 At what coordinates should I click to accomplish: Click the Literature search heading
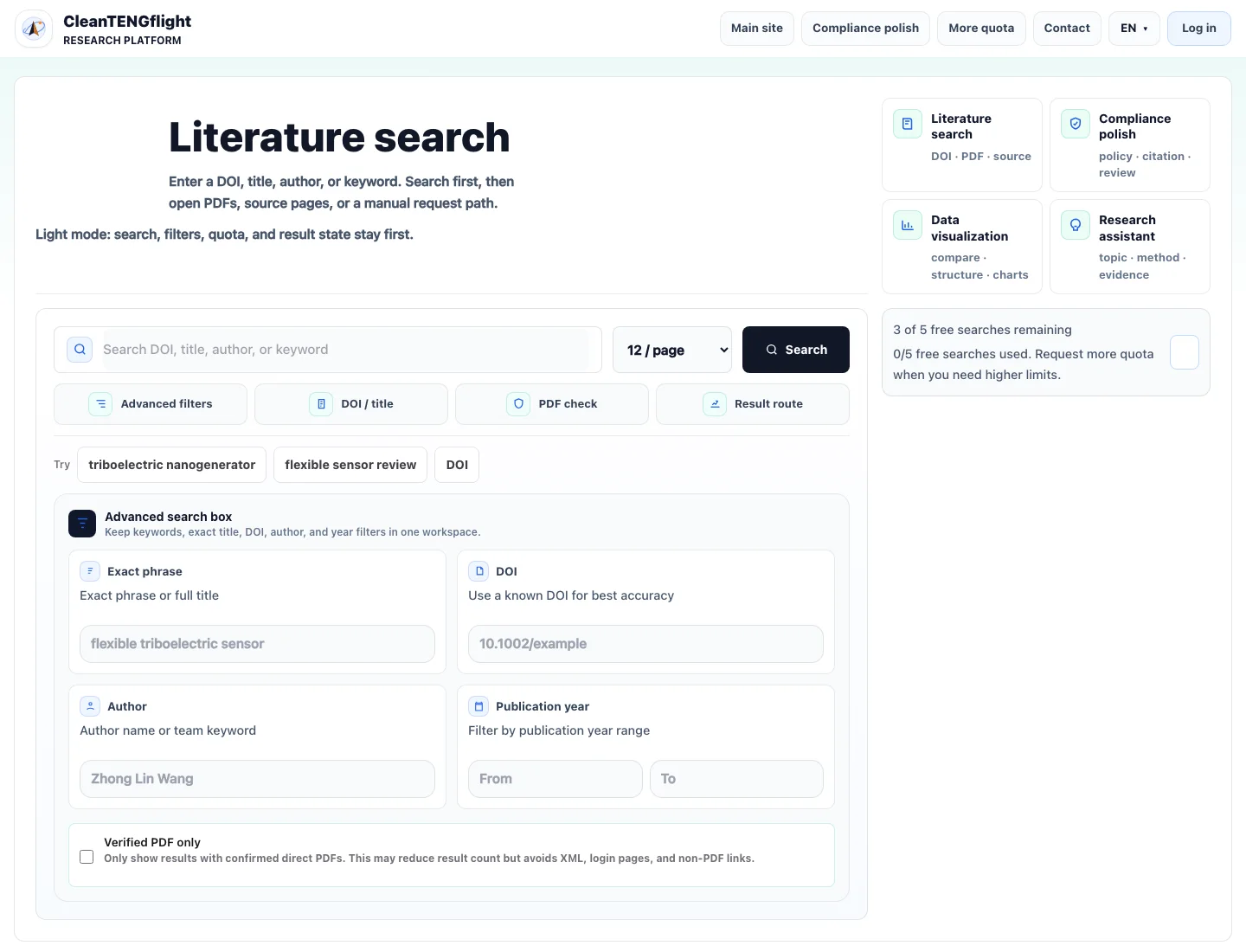(x=339, y=138)
